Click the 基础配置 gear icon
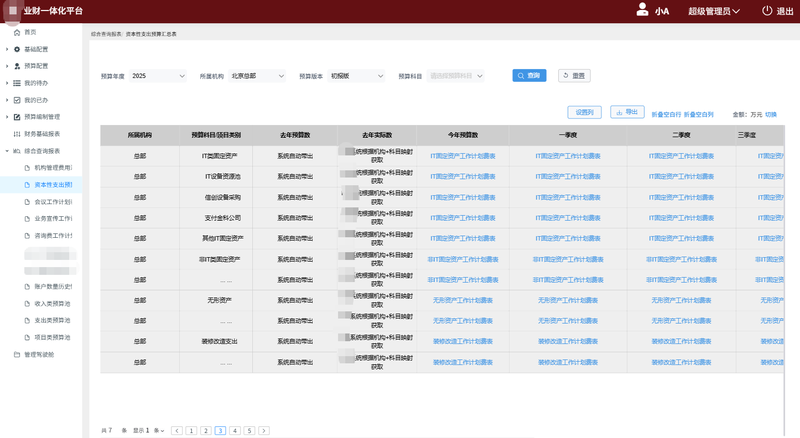 (17, 49)
